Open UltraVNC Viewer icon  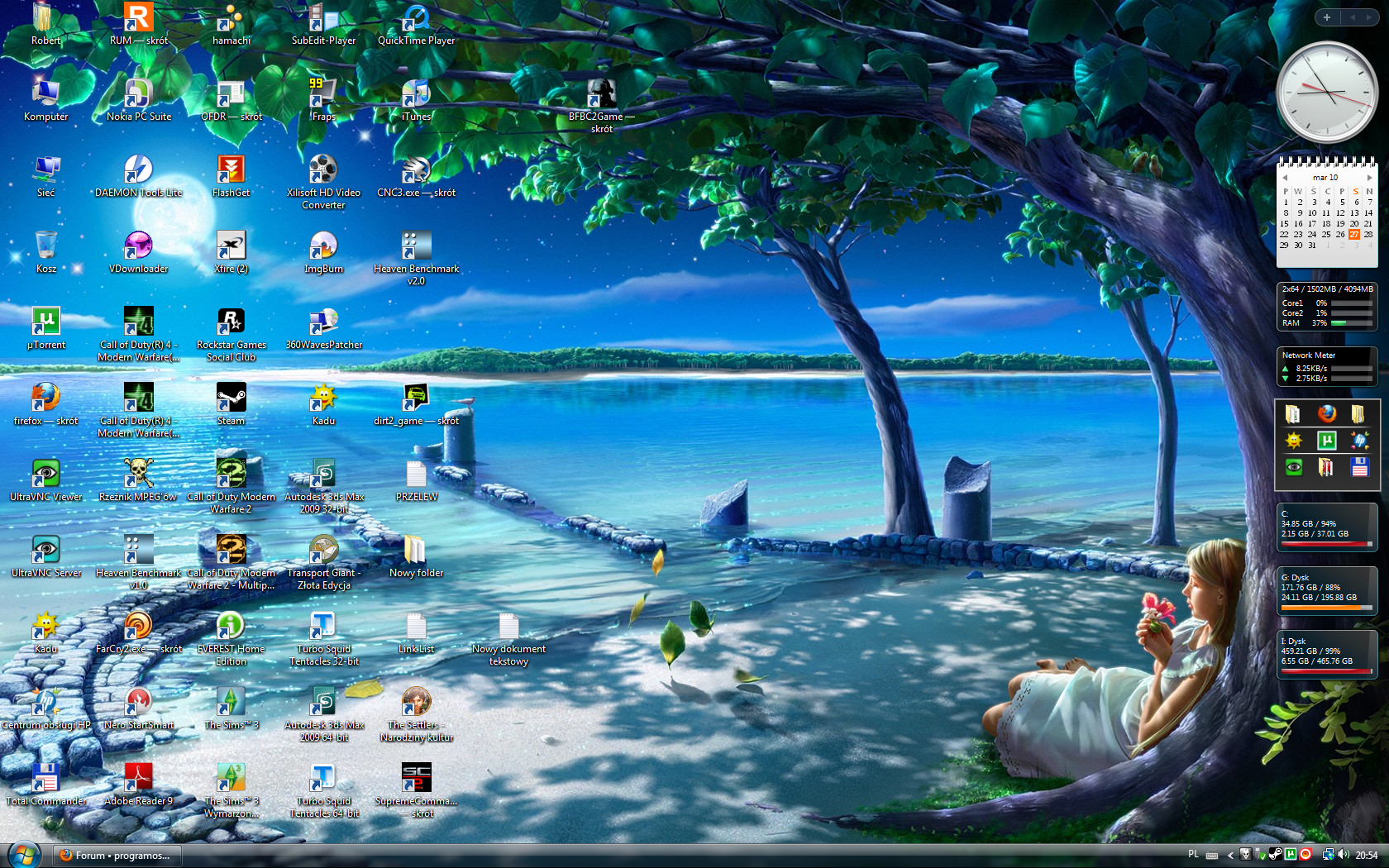click(45, 474)
